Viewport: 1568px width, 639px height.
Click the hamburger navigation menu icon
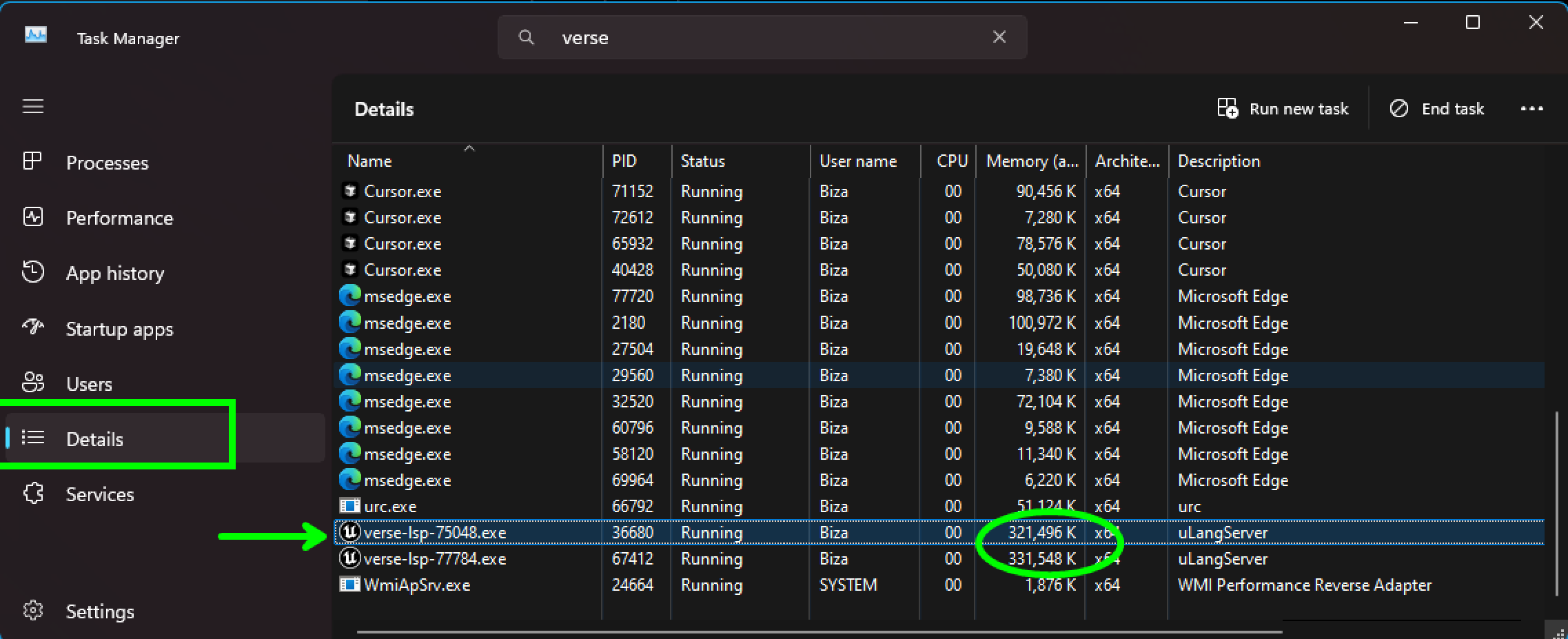coord(33,107)
